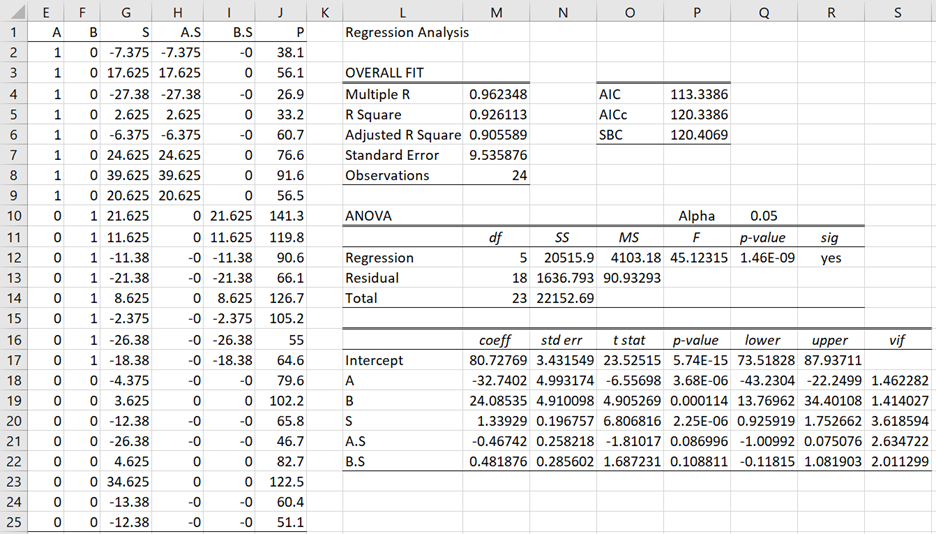Select the Intercept t stat 23.52515
936x534 pixels.
coord(632,360)
